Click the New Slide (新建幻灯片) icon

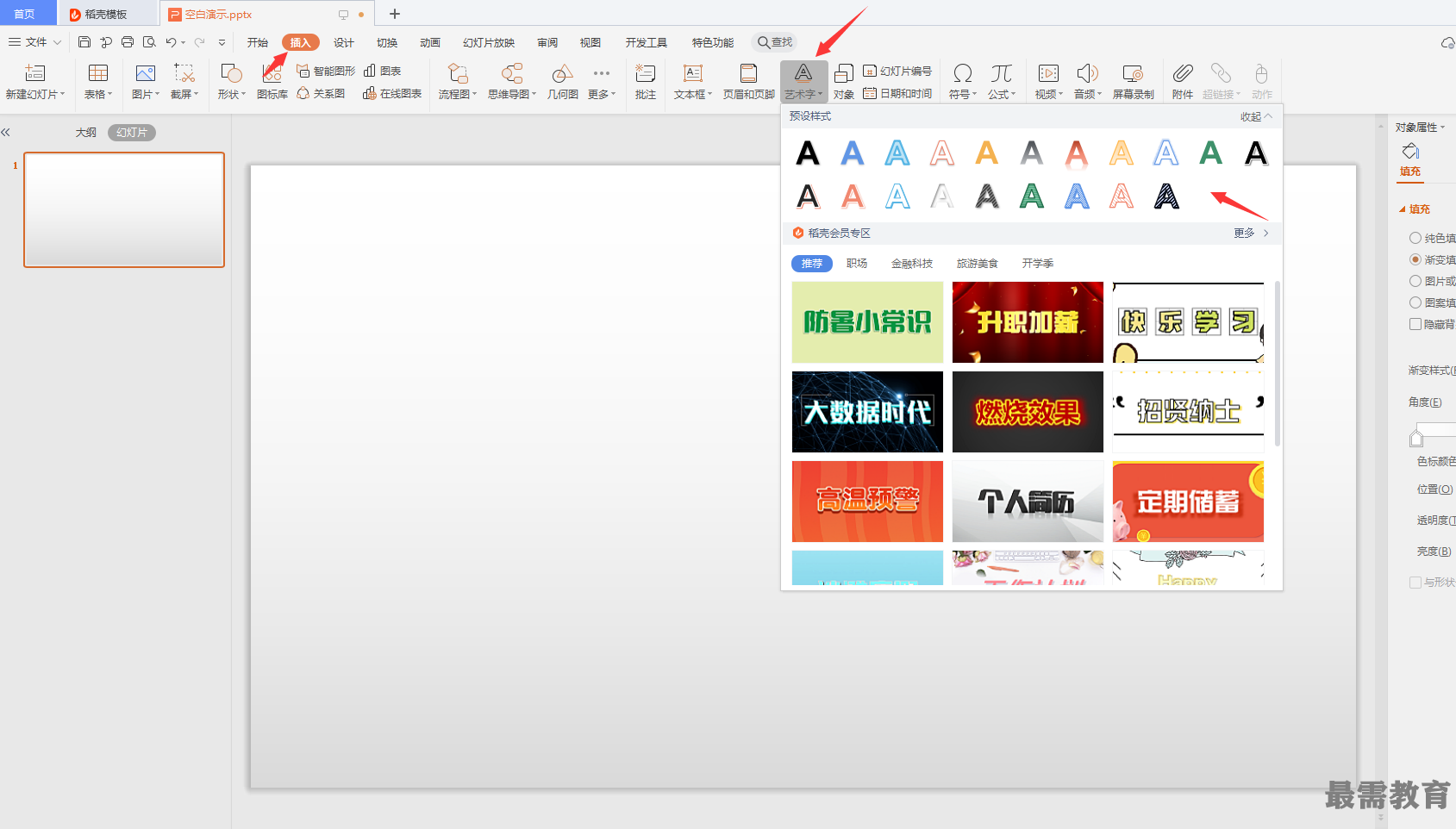click(35, 74)
